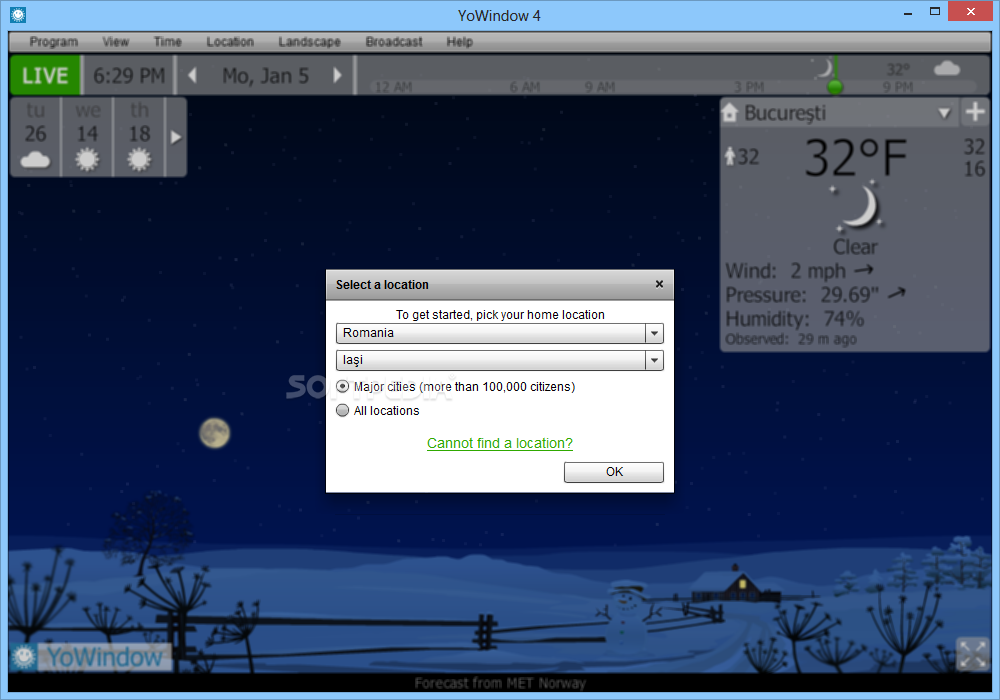This screenshot has height=700, width=1000.
Task: Click the date Mo, Jan 5
Action: 265,76
